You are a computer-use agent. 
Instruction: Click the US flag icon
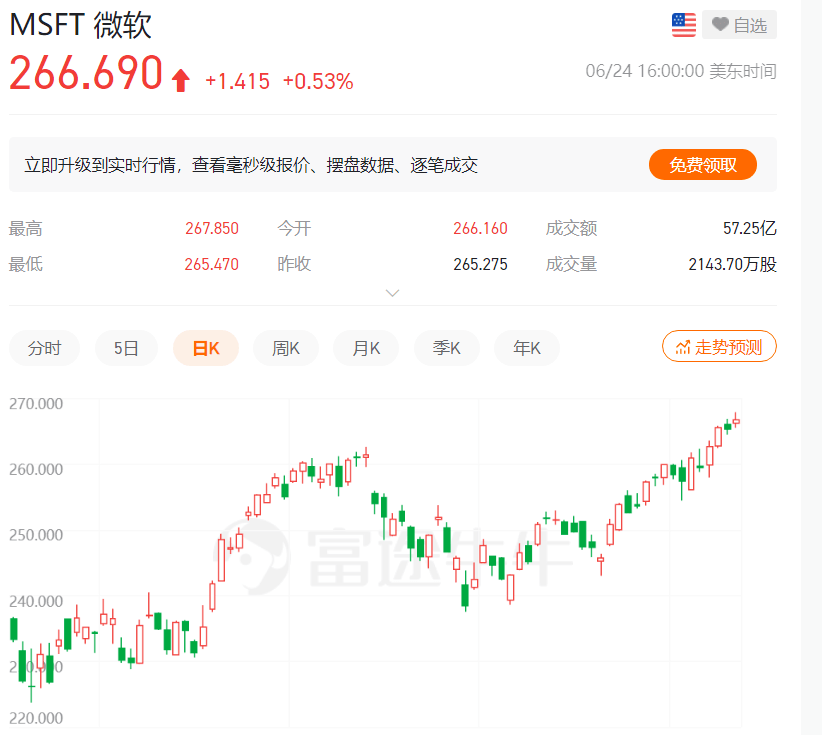(x=684, y=25)
